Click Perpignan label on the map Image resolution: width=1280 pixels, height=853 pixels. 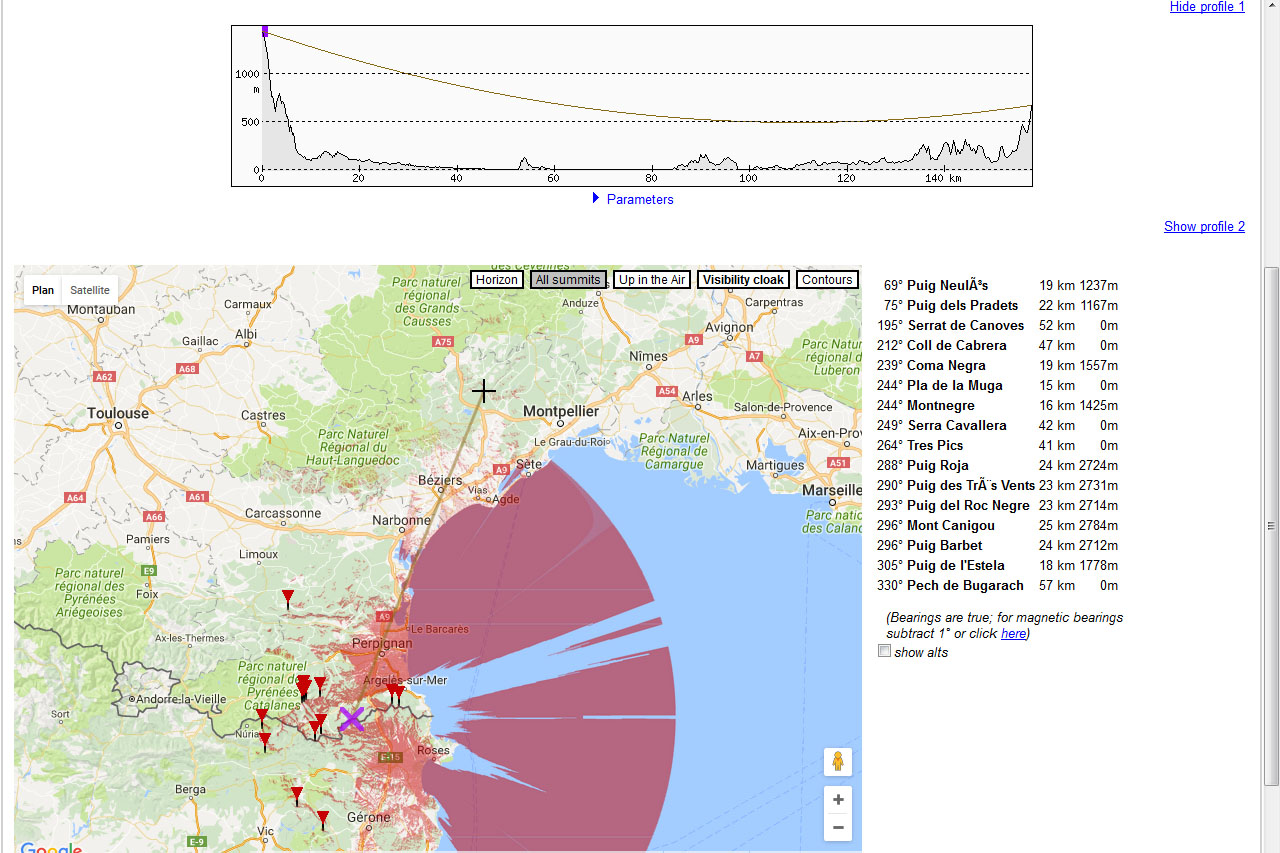(382, 643)
